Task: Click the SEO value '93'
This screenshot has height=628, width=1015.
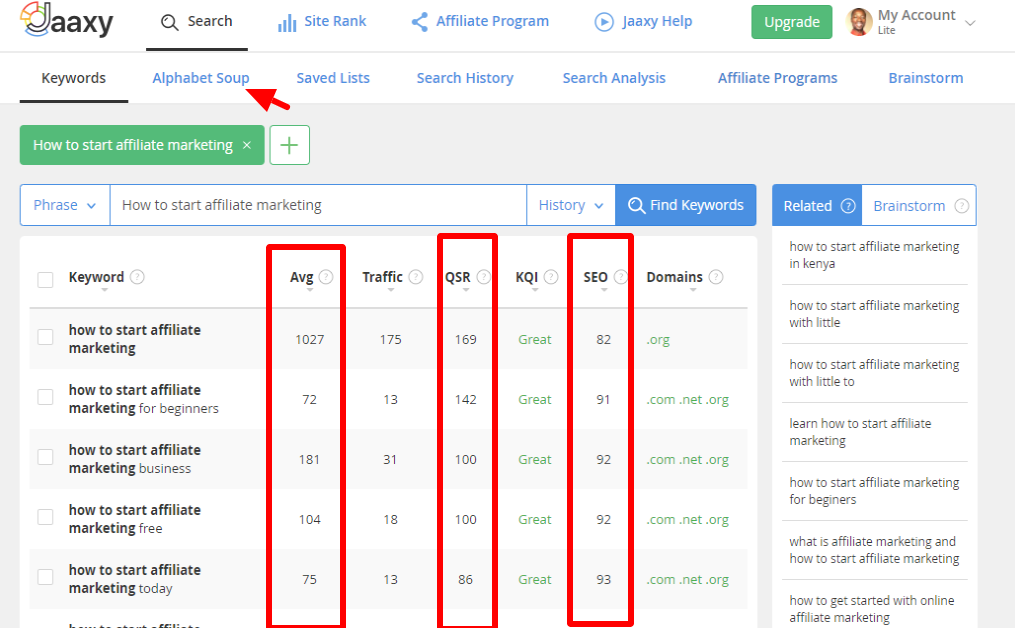Action: [603, 579]
